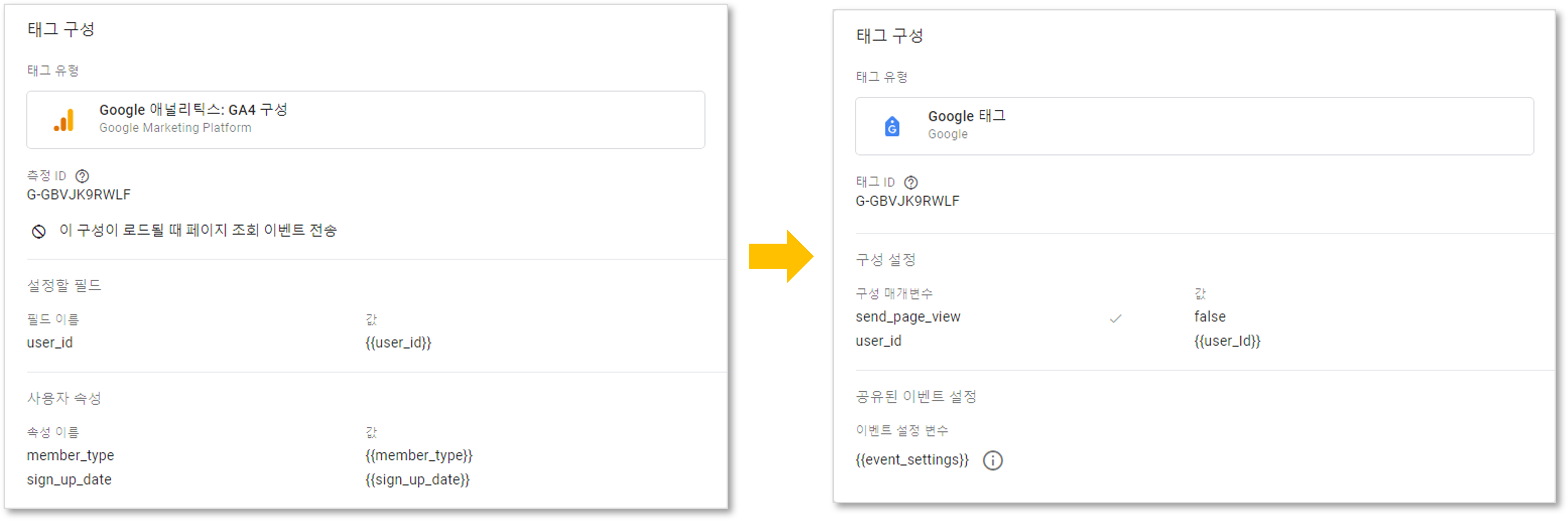Viewport: 1568px width, 521px height.
Task: Click the {{sign_up_date}} value
Action: (x=418, y=480)
